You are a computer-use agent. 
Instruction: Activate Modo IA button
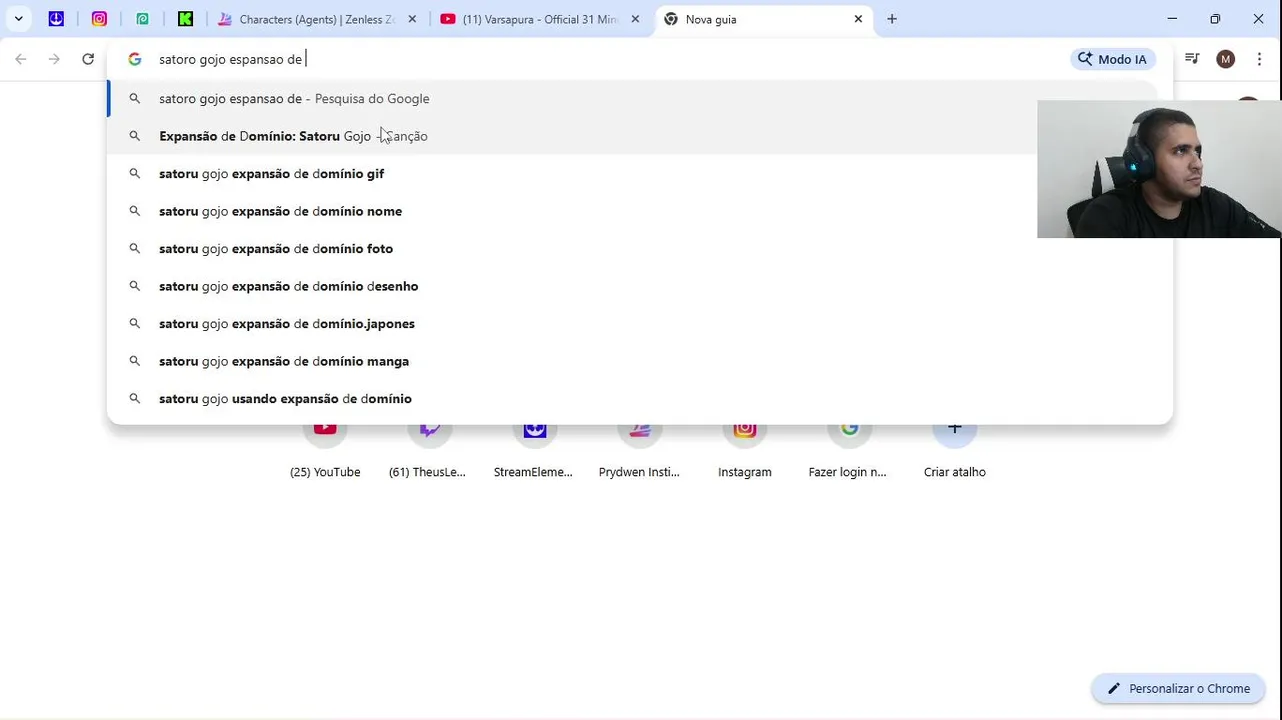[1113, 59]
